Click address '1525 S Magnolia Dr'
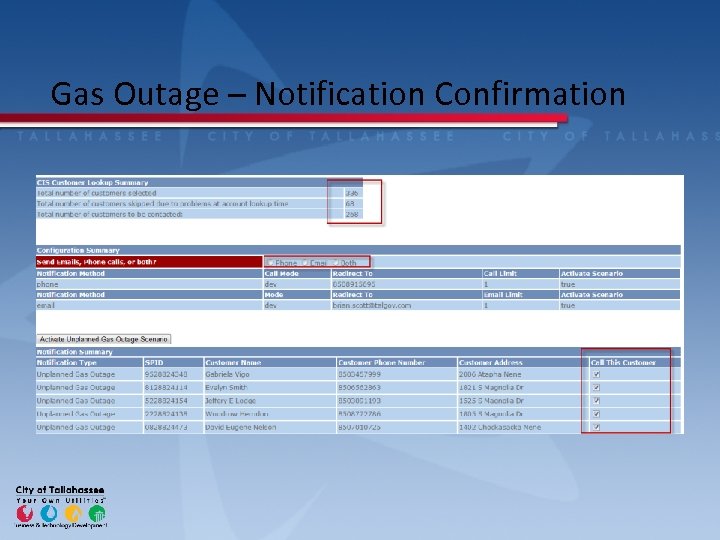Screen dimensions: 720x540 (x=491, y=400)
